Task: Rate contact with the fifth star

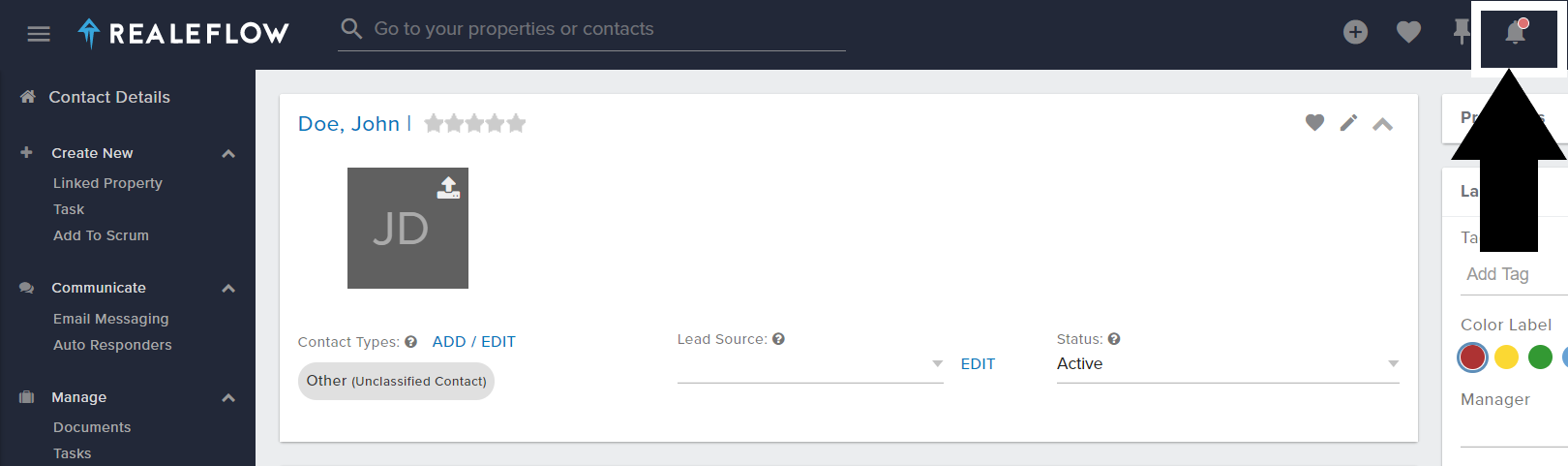Action: click(x=516, y=123)
